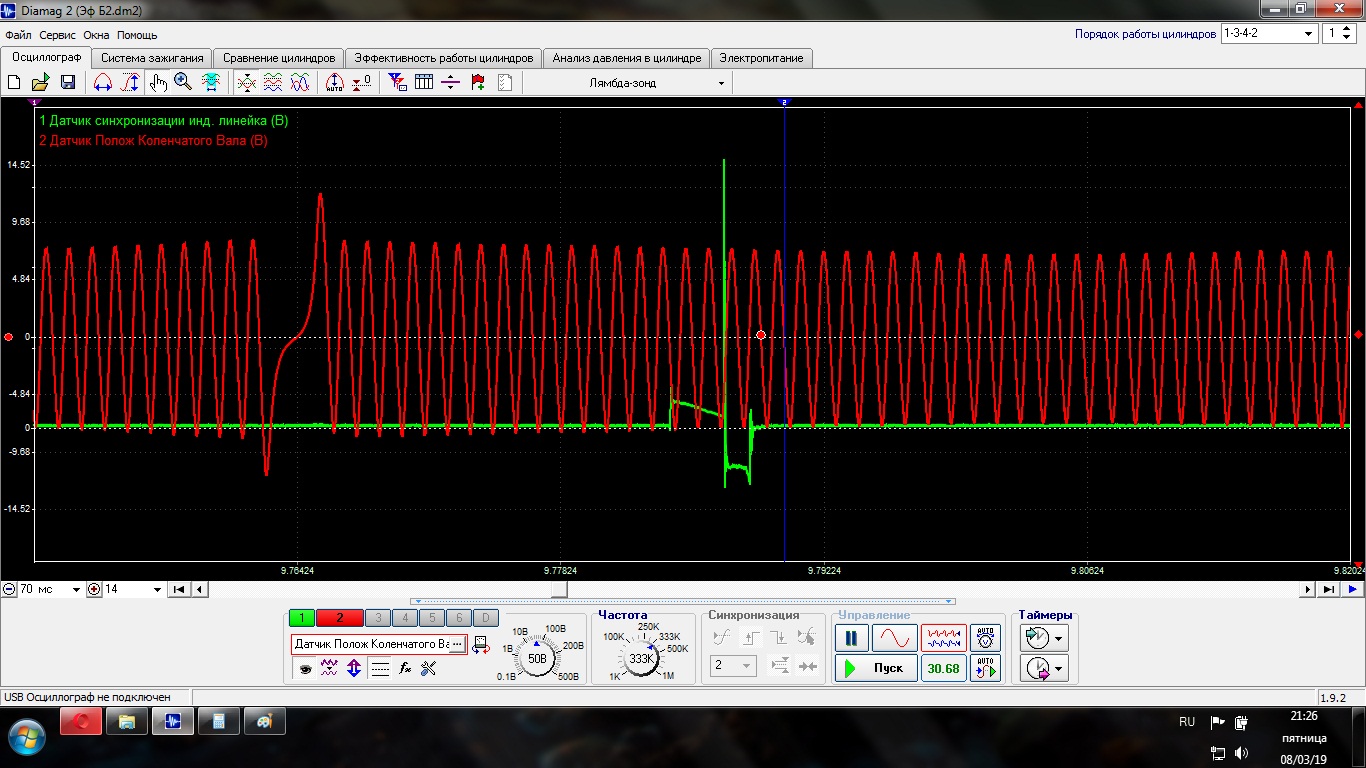Add a marker flag with the flag icon
Image resolution: width=1366 pixels, height=768 pixels.
[x=478, y=82]
